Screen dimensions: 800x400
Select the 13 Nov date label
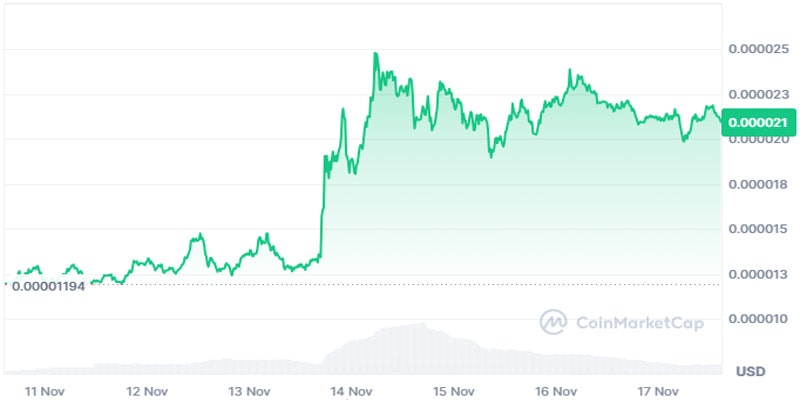pos(250,390)
